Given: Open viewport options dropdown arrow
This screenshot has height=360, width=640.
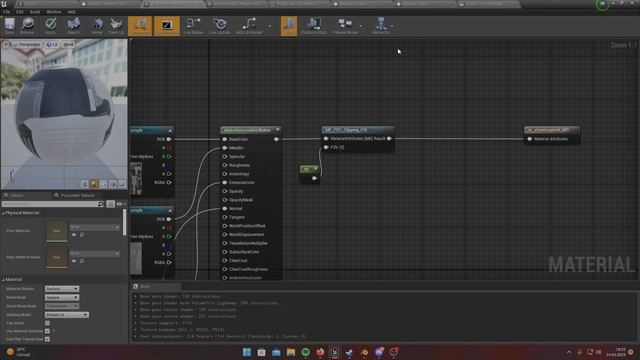Looking at the screenshot, I should (x=6, y=44).
